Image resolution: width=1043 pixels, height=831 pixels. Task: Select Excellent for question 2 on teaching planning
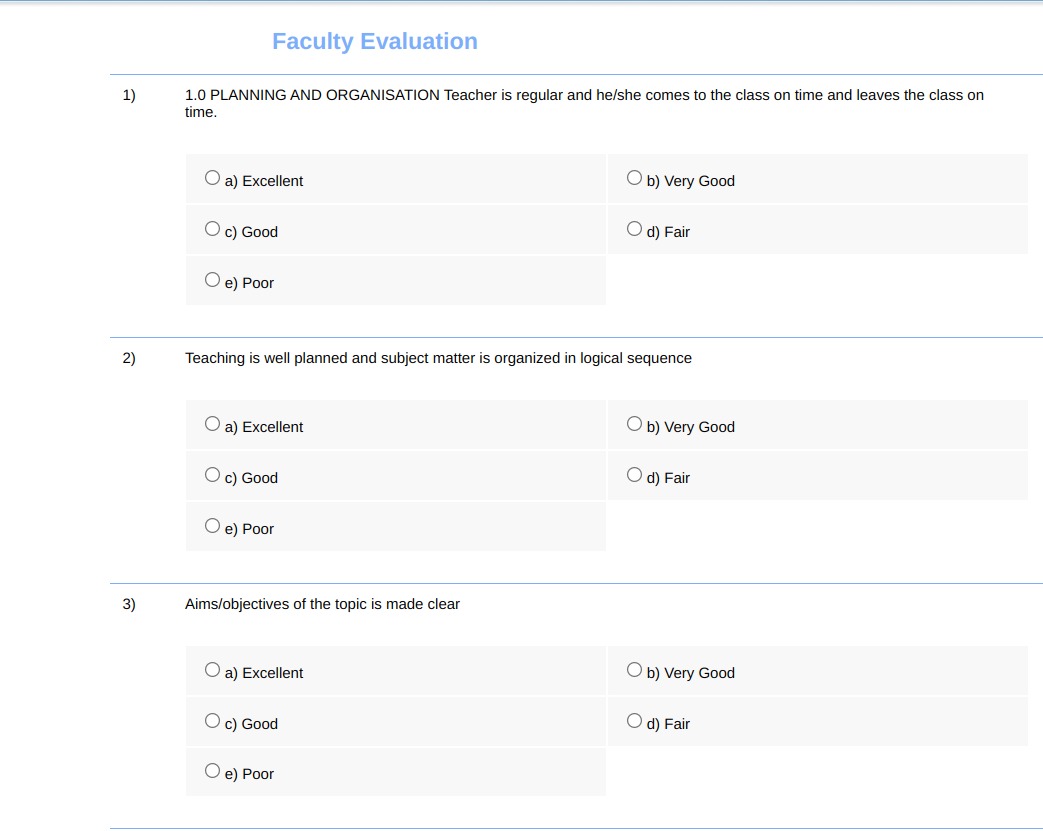click(212, 424)
